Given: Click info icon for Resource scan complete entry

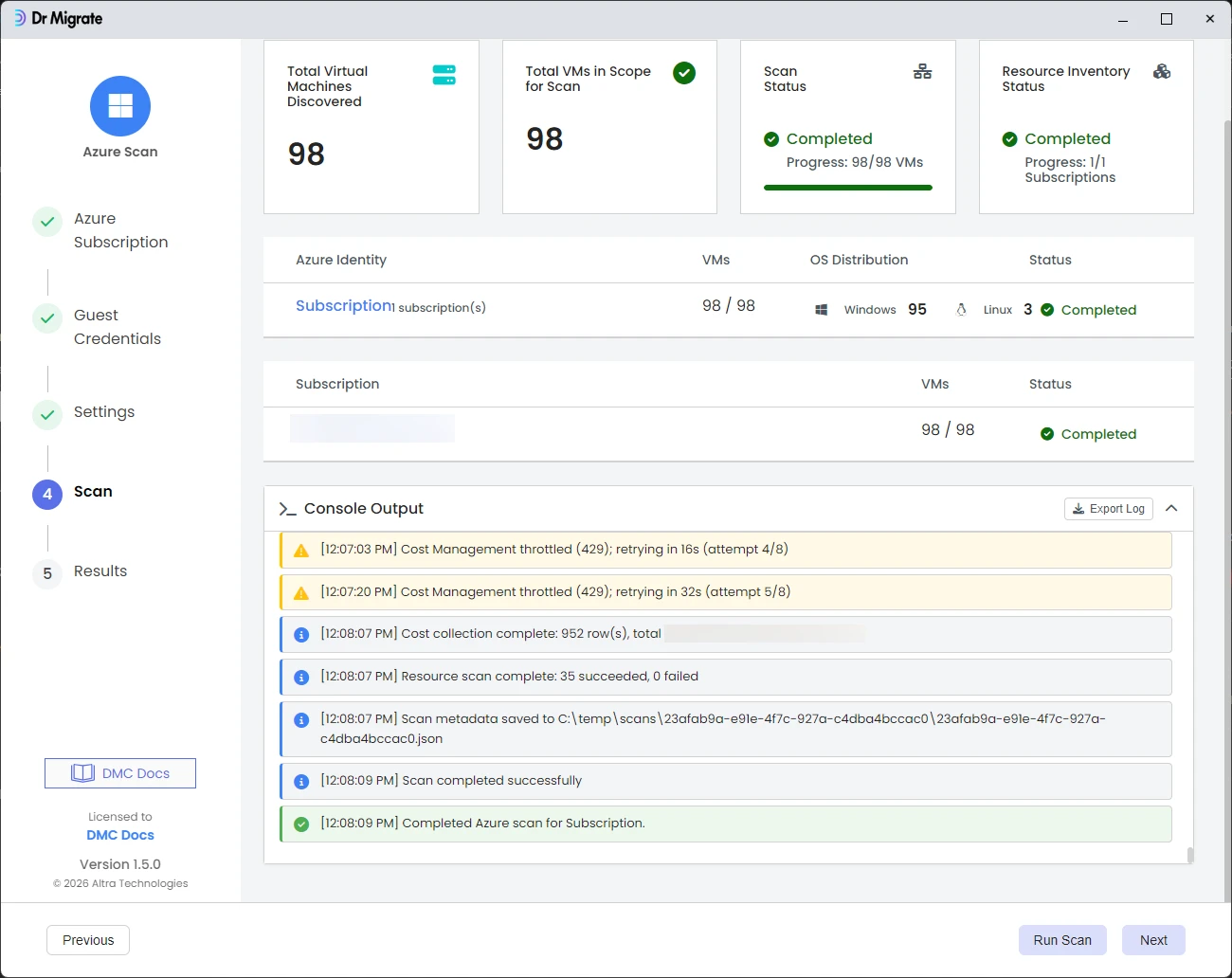Looking at the screenshot, I should click(x=301, y=678).
